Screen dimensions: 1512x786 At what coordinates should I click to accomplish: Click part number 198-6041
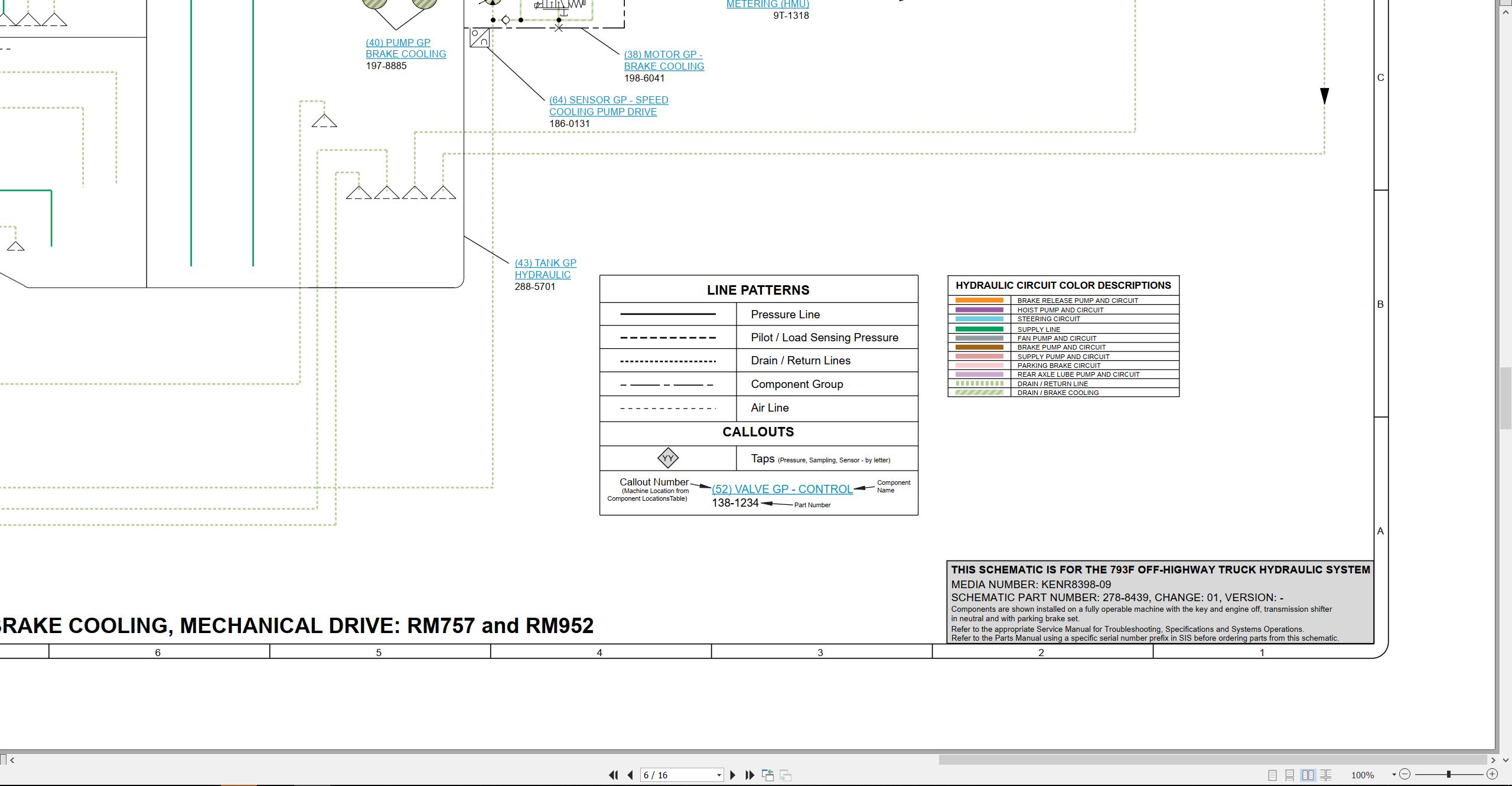pos(644,78)
